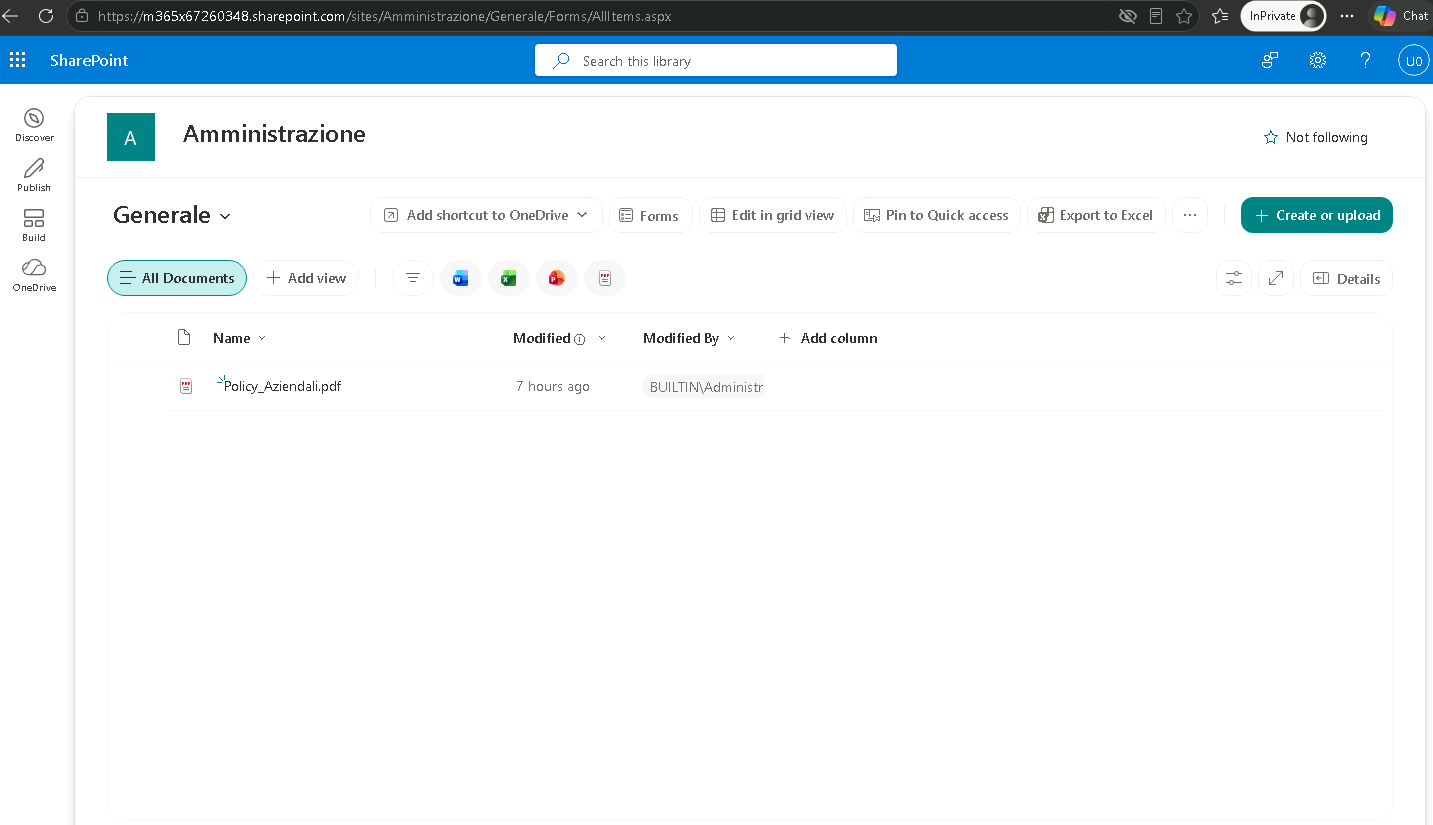Expand the Generale library dropdown
Viewport: 1433px width, 825px height.
tap(225, 216)
